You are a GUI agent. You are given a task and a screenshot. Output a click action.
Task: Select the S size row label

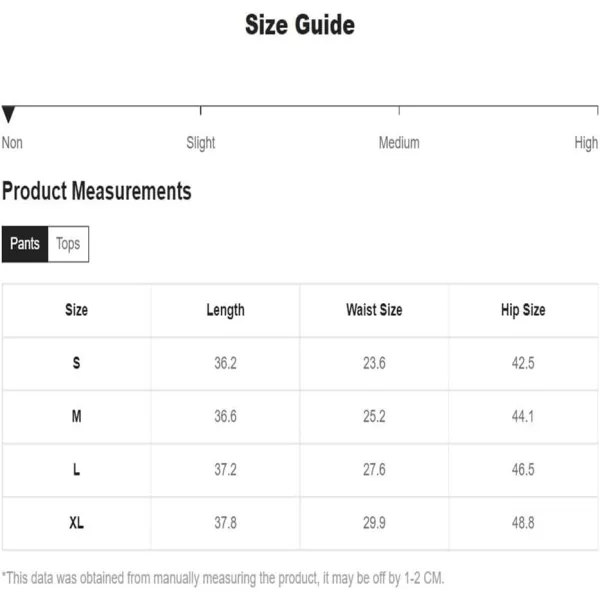tap(77, 363)
